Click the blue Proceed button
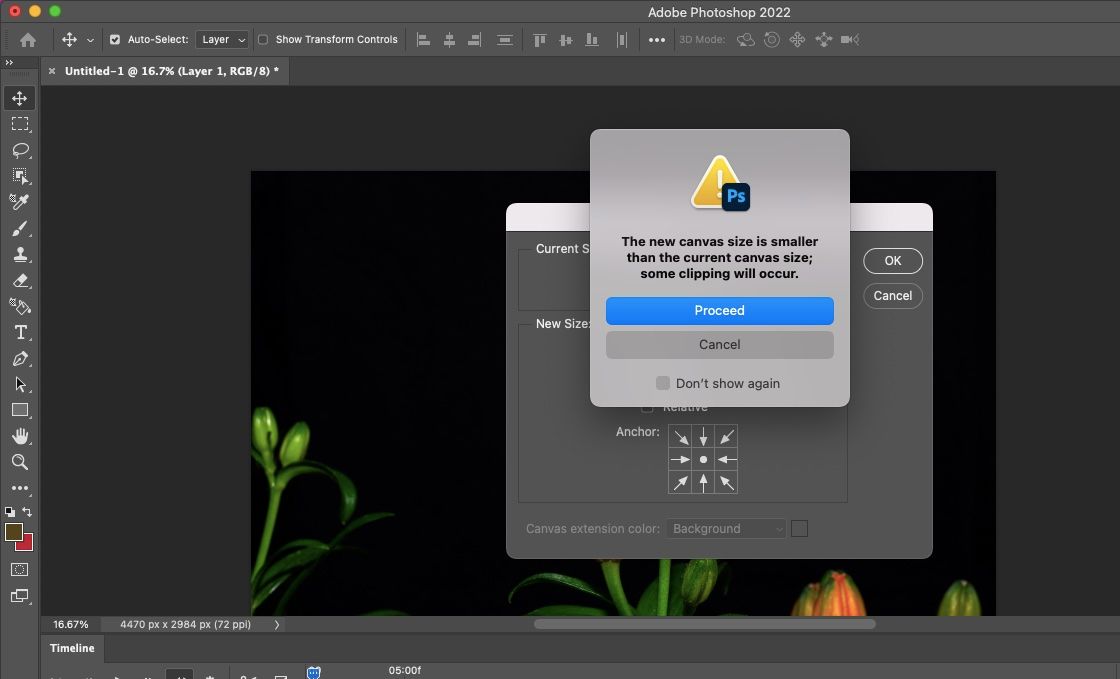The image size is (1120, 679). [719, 310]
